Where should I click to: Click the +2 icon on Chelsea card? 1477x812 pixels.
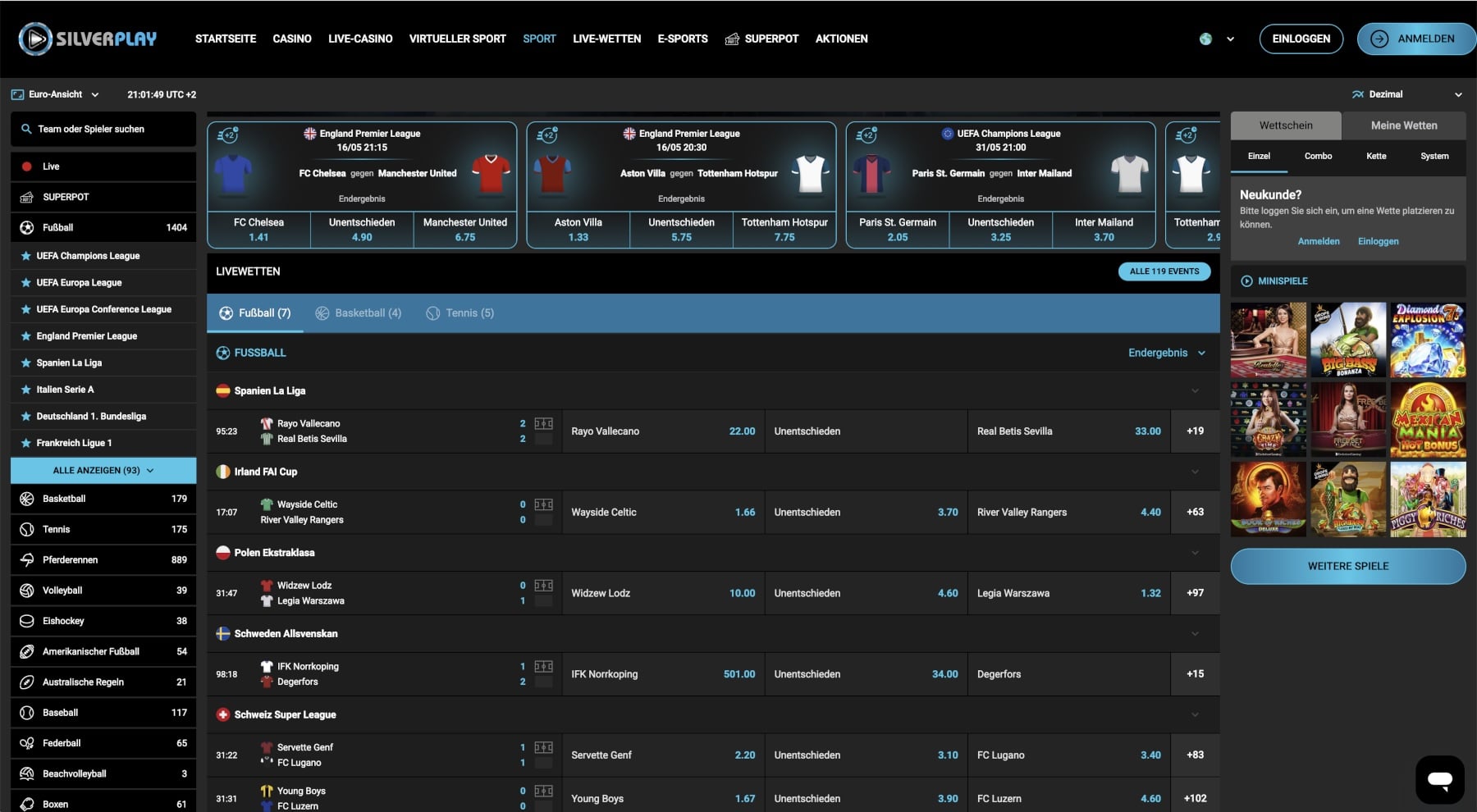[228, 135]
